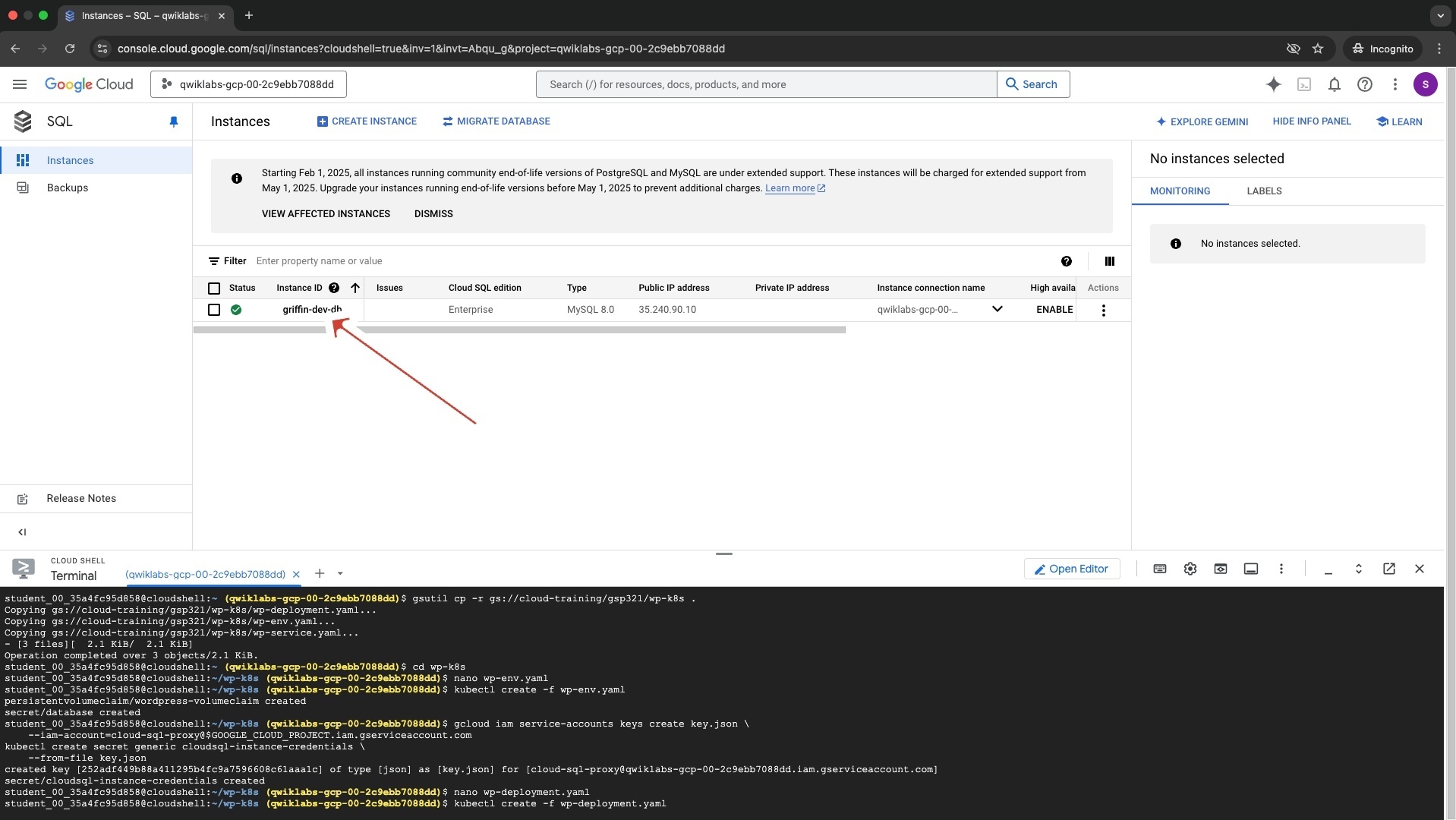The height and width of the screenshot is (820, 1456).
Task: Open Cloud Shell tab dropdown arrow
Action: click(340, 573)
